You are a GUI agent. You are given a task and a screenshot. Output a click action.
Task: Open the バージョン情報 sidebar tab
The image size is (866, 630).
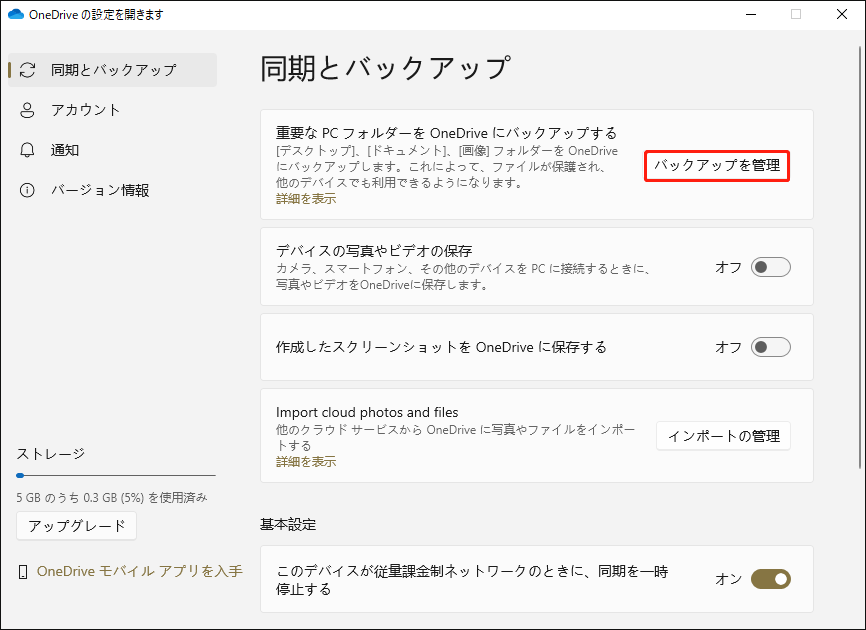click(113, 190)
